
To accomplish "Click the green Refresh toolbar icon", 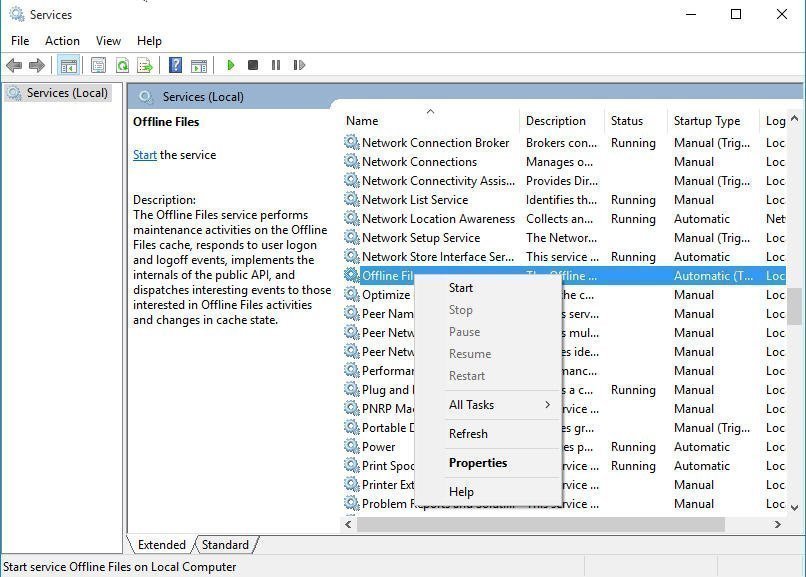I will coord(122,66).
